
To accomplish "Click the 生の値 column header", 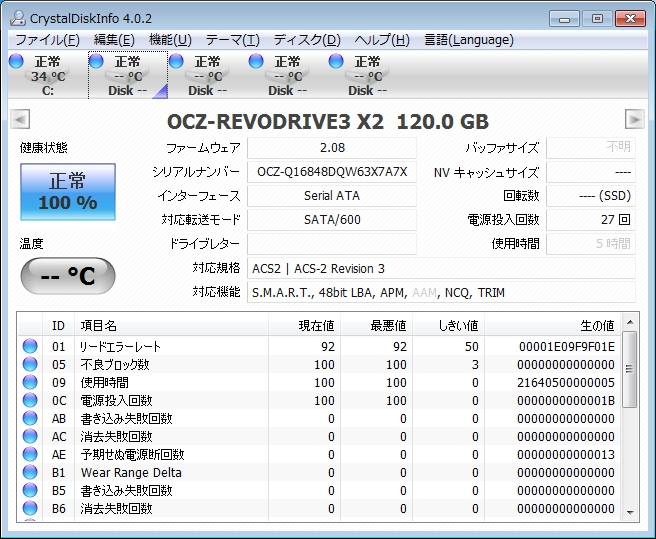I will pyautogui.click(x=552, y=325).
